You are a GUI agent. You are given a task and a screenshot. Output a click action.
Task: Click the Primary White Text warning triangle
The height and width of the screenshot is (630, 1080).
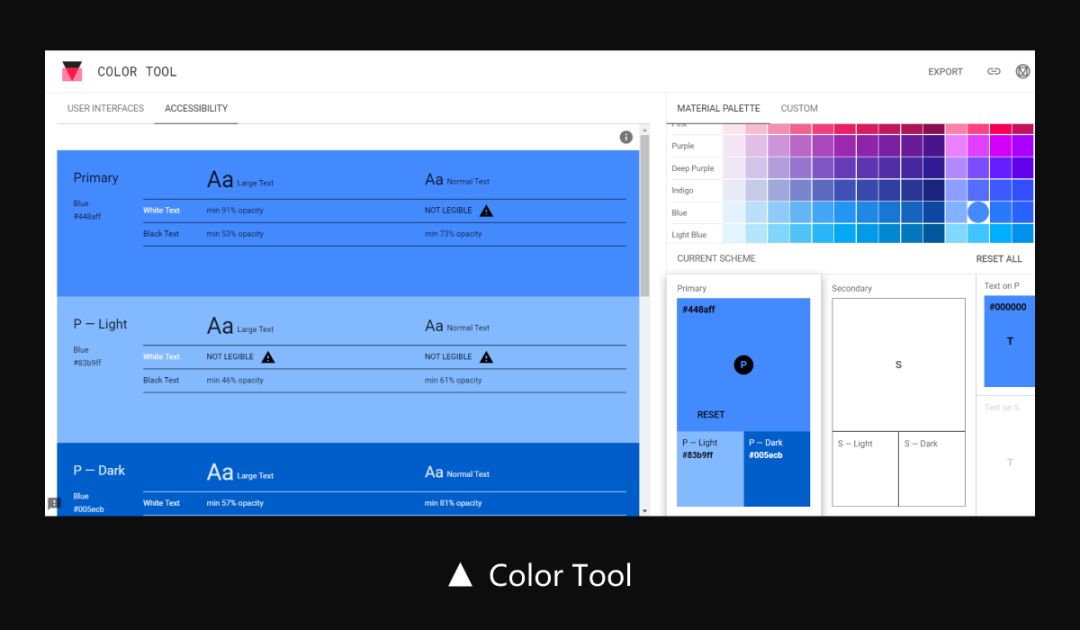point(486,211)
